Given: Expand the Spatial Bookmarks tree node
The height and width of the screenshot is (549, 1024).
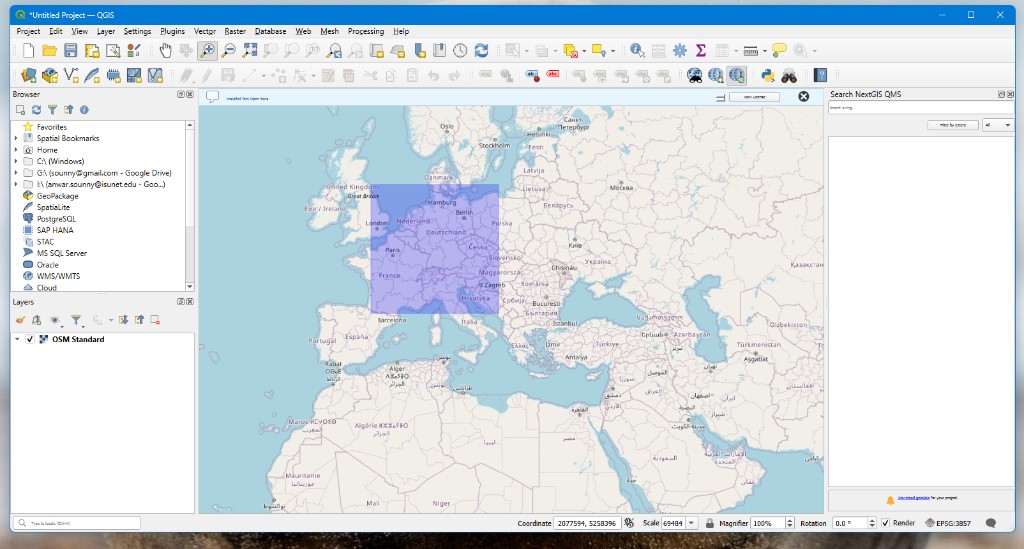Looking at the screenshot, I should [16, 138].
